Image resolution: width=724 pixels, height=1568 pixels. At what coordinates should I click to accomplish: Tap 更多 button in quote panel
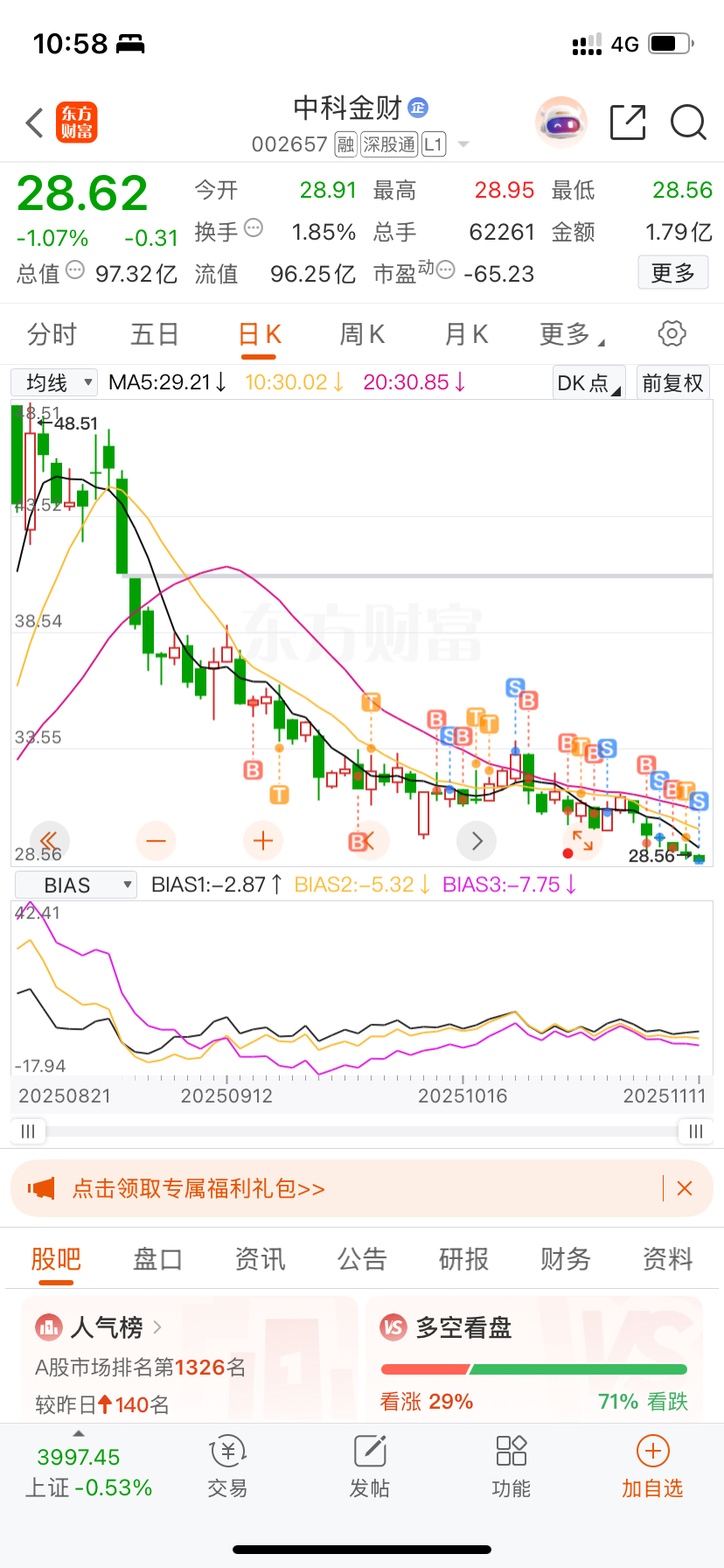[x=672, y=273]
